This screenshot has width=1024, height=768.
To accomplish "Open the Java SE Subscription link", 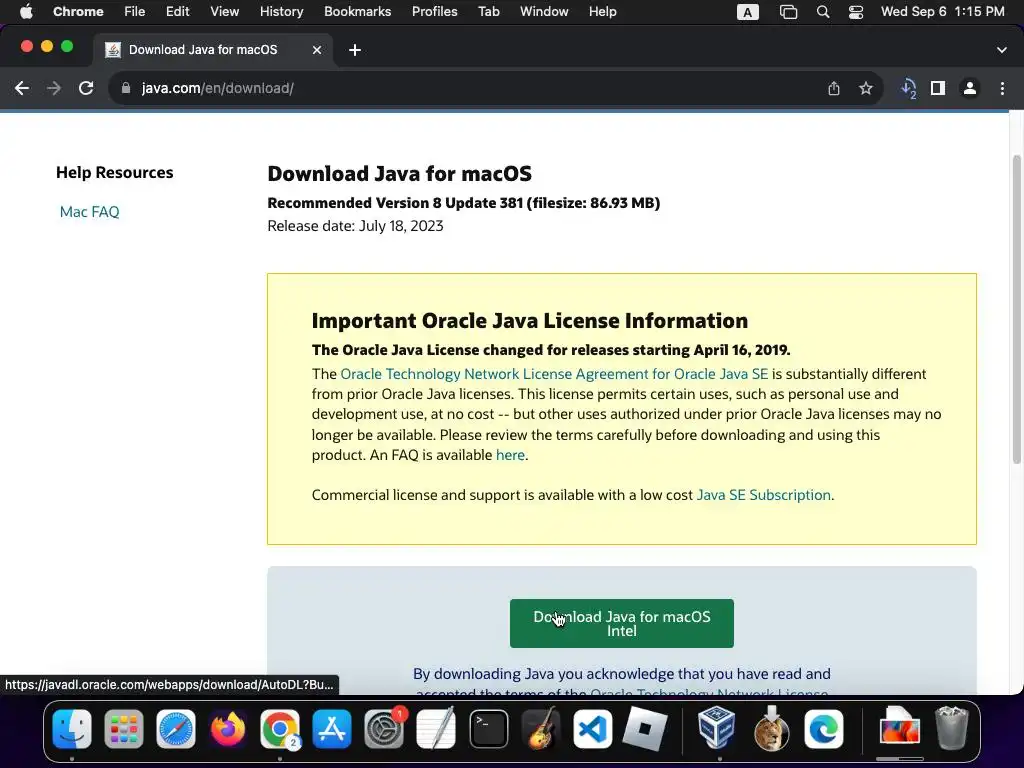I will [x=763, y=494].
